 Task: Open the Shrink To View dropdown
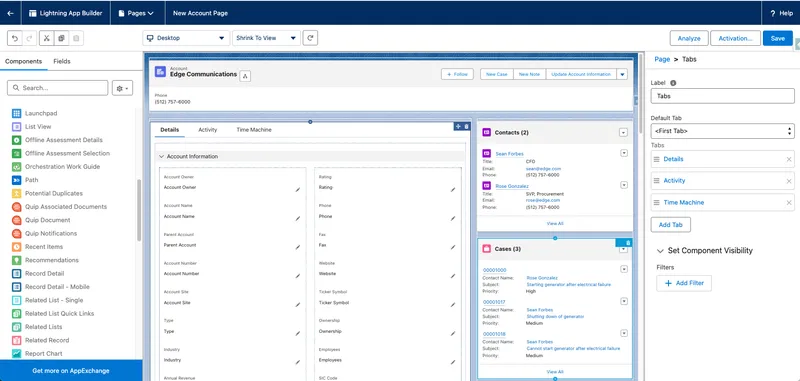pyautogui.click(x=266, y=38)
